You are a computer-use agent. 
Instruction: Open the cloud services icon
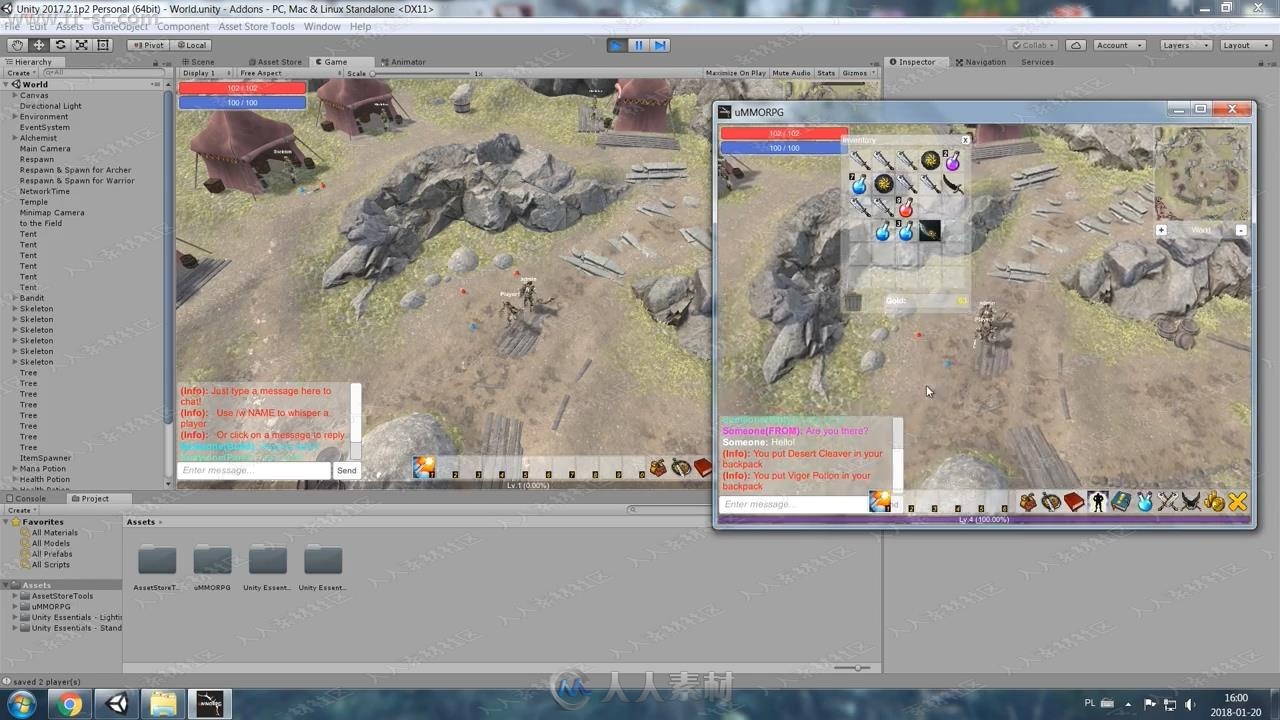(1076, 45)
